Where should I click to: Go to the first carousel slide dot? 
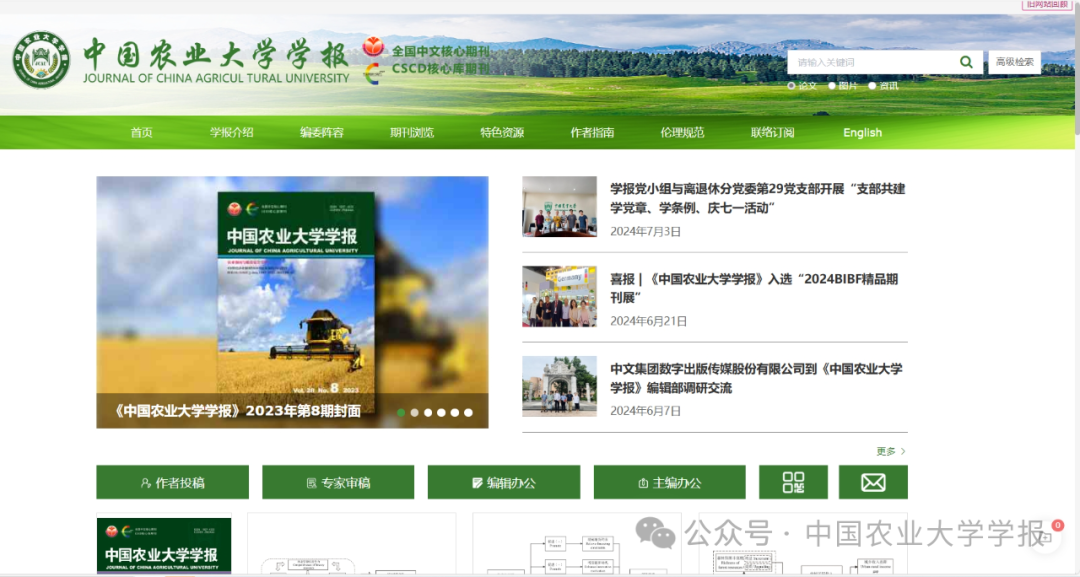pyautogui.click(x=401, y=412)
